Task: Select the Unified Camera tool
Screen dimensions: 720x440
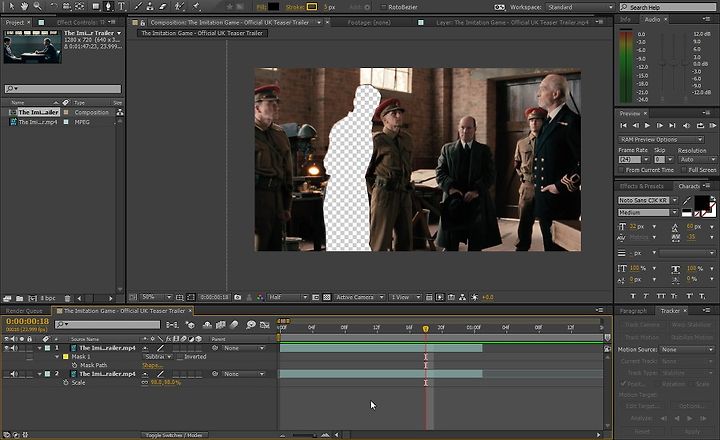Action: pyautogui.click(x=67, y=6)
